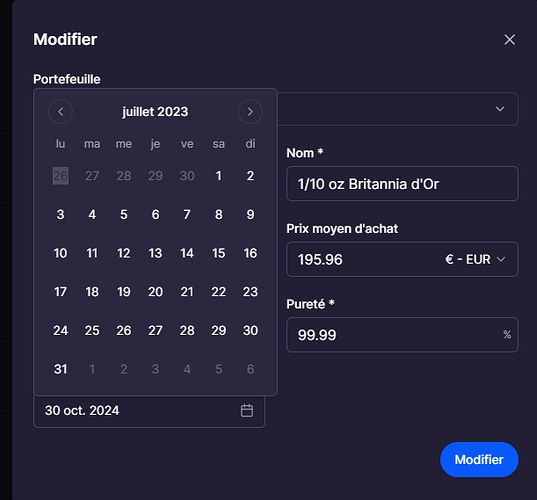Close the Modifier dialog
Viewport: 537px width, 500px height.
click(x=510, y=40)
